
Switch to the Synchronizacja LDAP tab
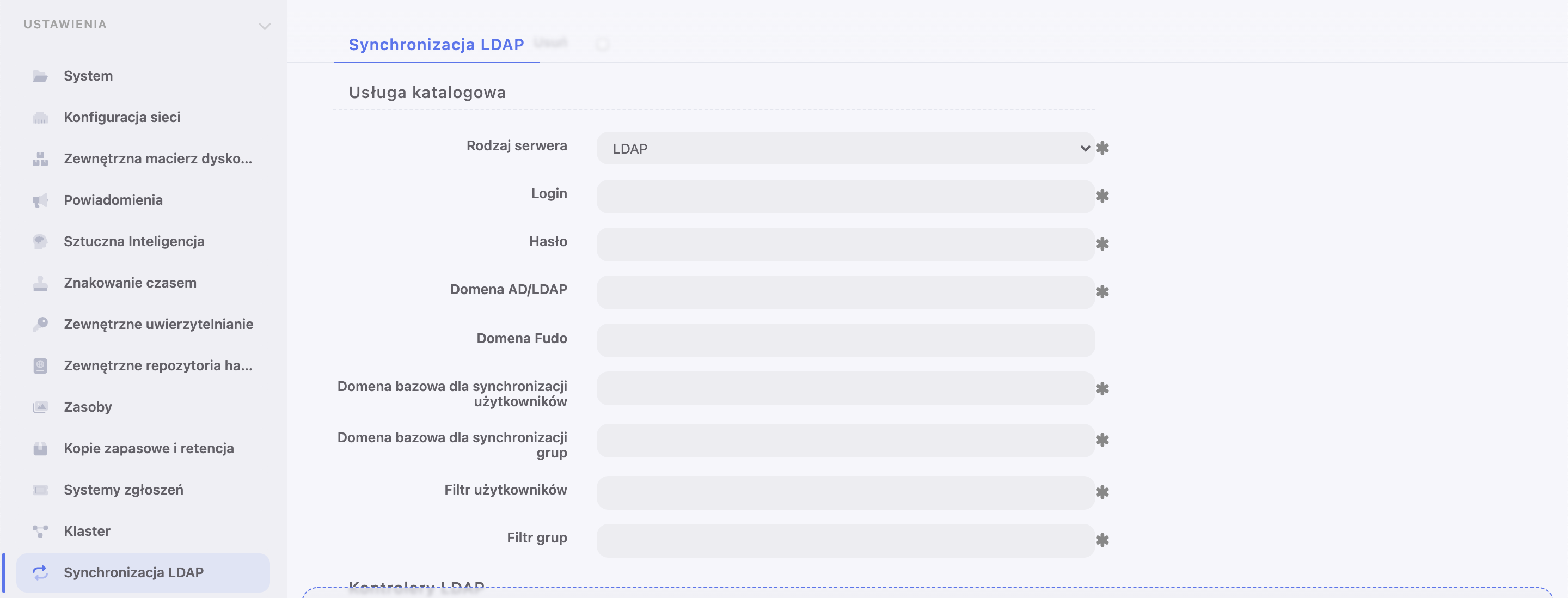tap(437, 45)
